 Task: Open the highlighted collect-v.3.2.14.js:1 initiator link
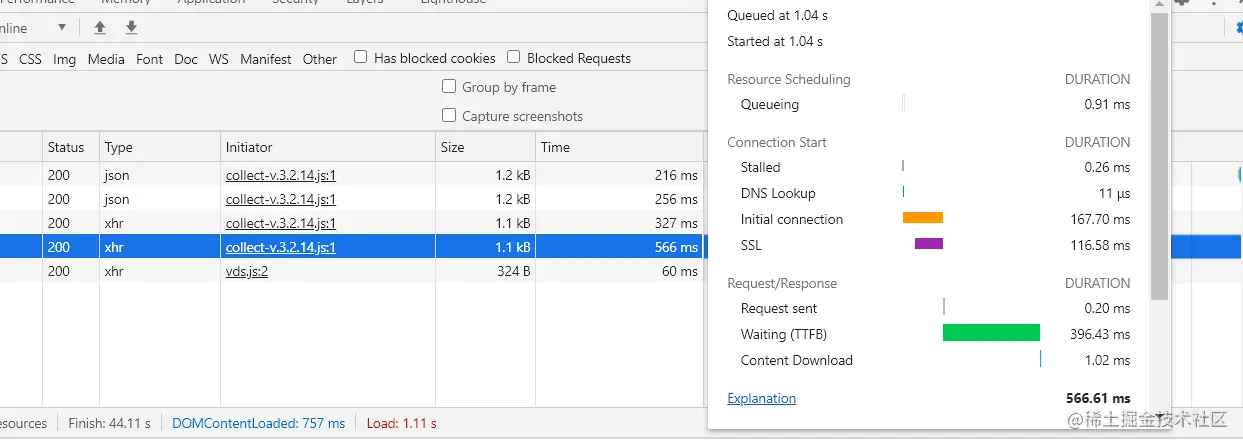pyautogui.click(x=281, y=247)
